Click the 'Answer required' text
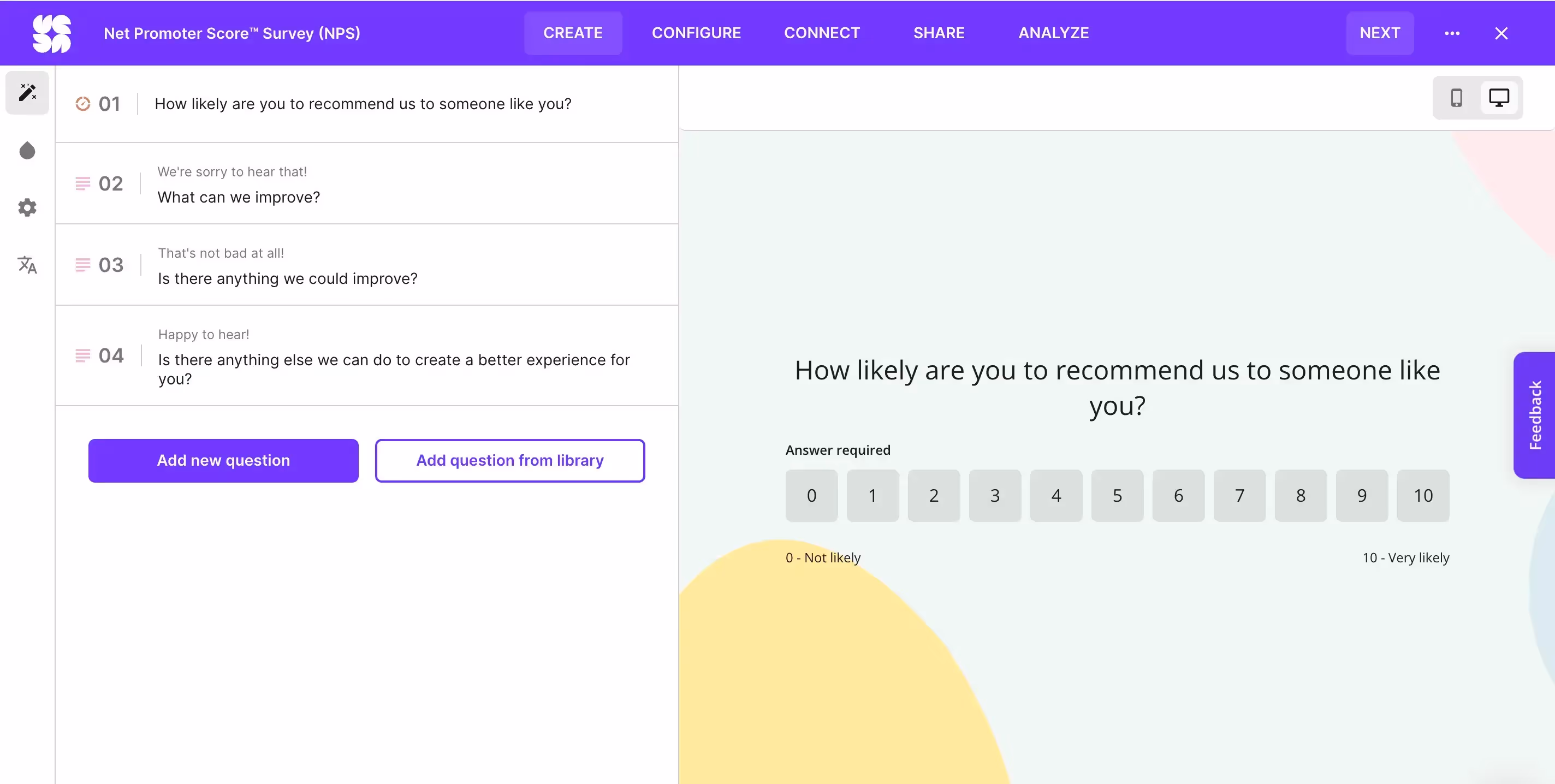Screen dimensions: 1555x784 (838, 450)
